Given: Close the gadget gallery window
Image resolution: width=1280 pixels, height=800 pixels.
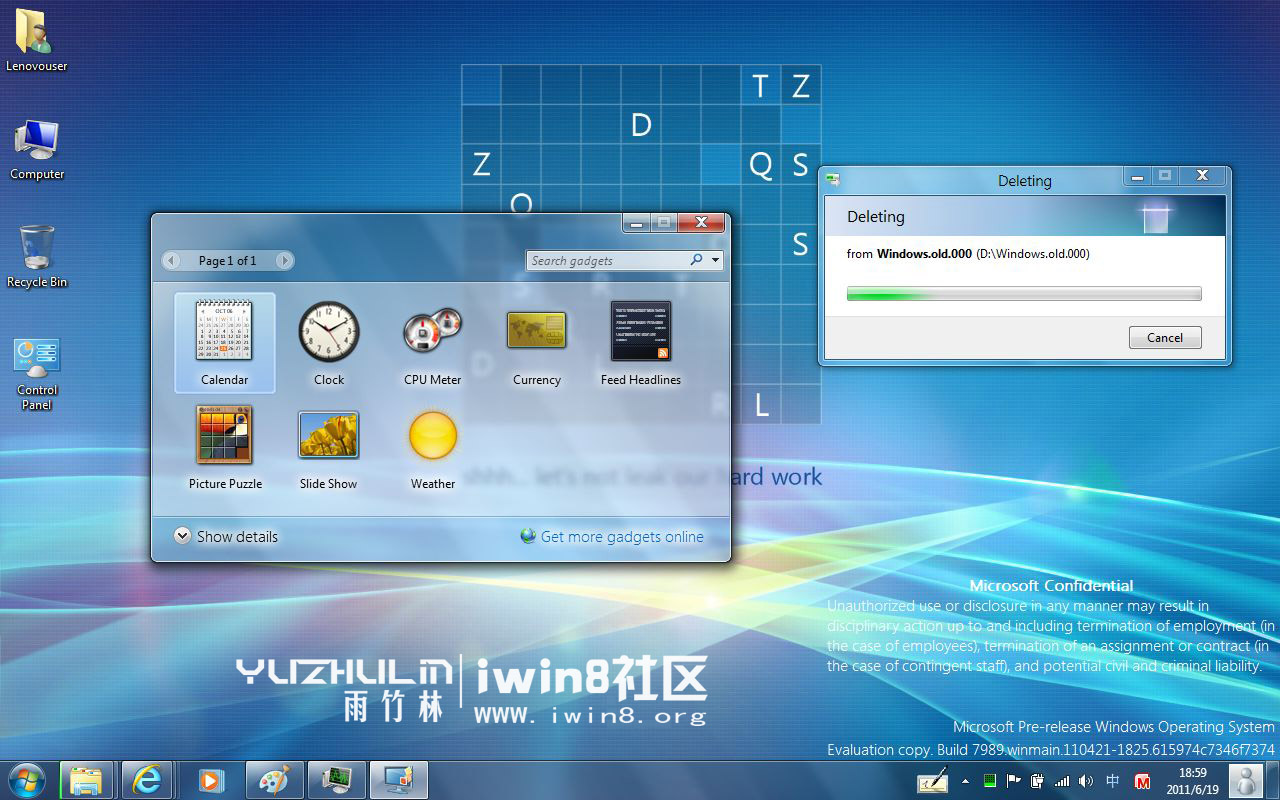Looking at the screenshot, I should point(701,222).
